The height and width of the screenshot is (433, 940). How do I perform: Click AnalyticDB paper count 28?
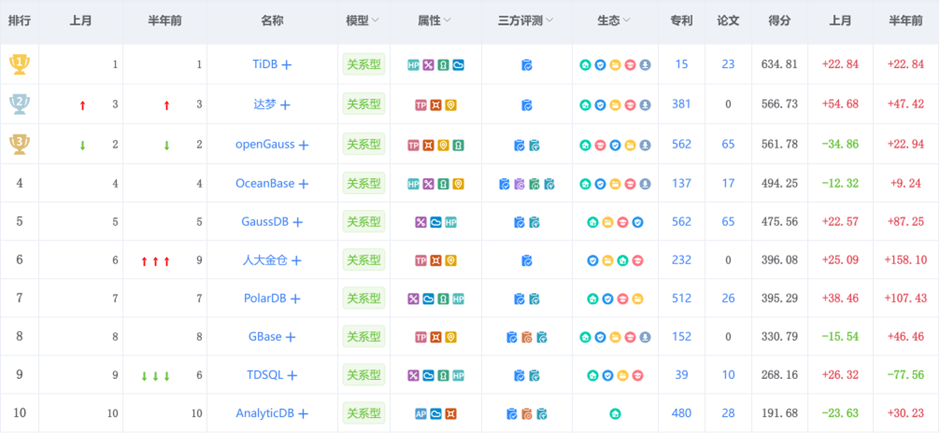tap(728, 413)
